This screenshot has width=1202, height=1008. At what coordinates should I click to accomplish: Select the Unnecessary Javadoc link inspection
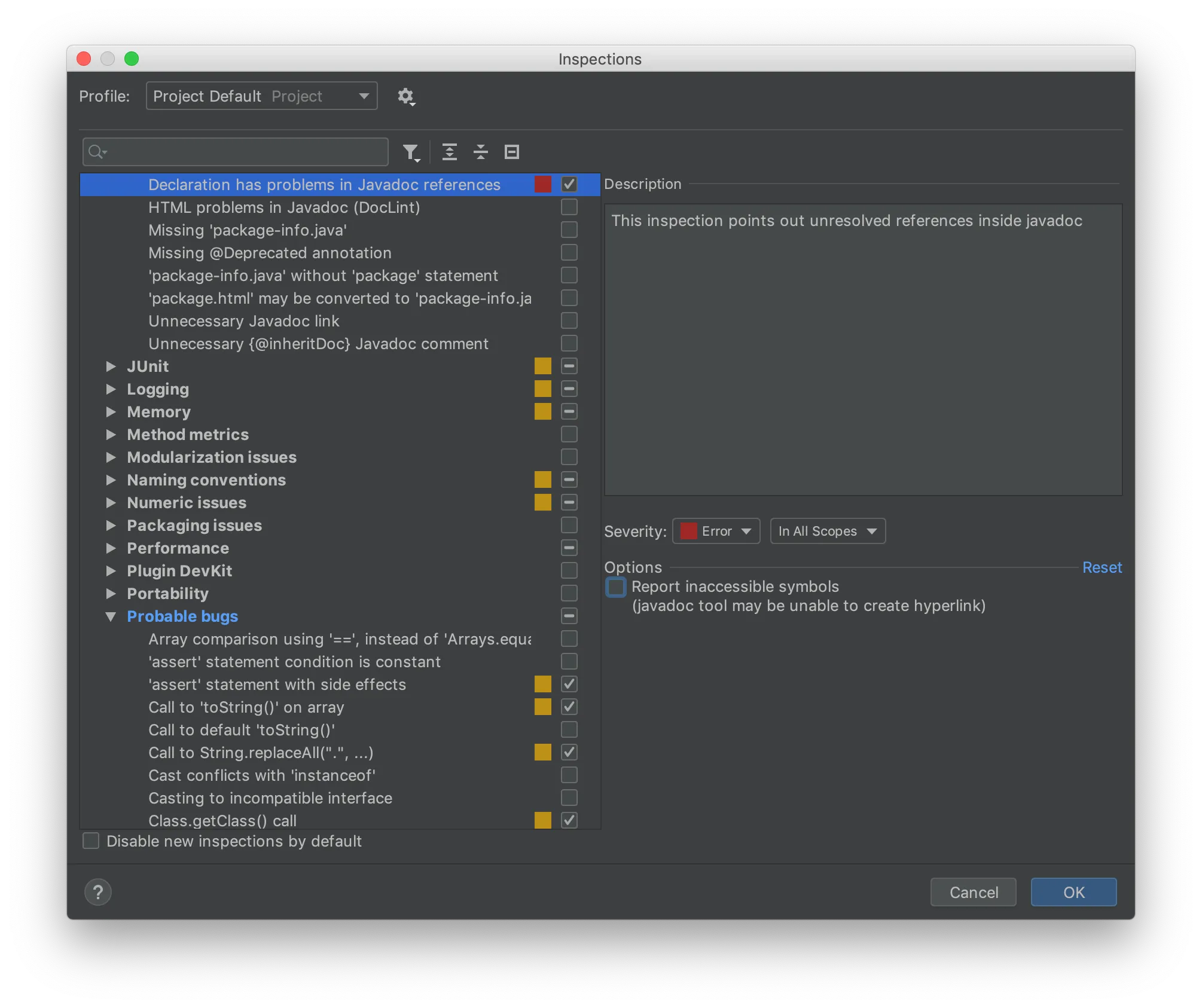(x=244, y=321)
